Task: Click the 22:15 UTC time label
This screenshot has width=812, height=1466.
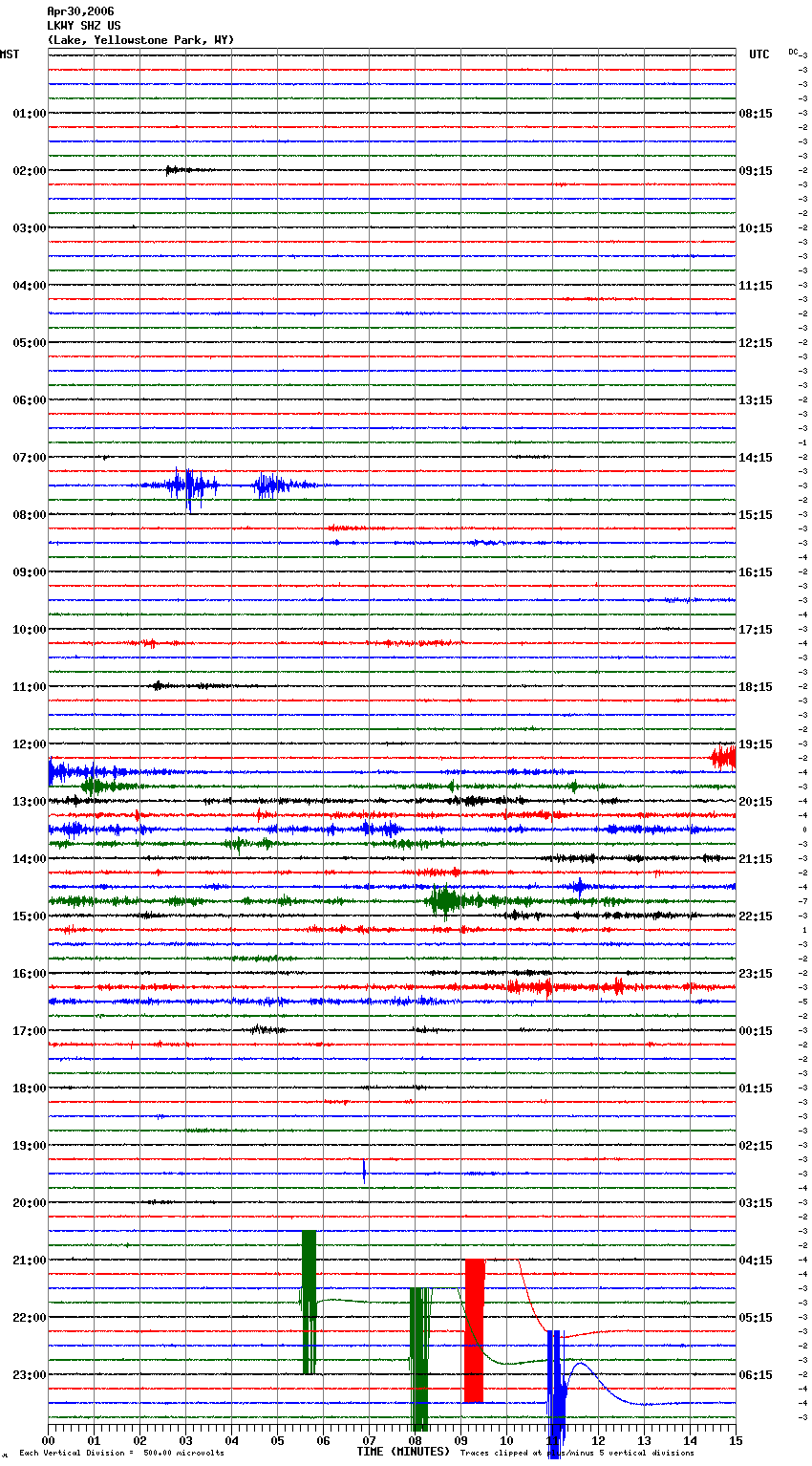Action: (x=756, y=916)
